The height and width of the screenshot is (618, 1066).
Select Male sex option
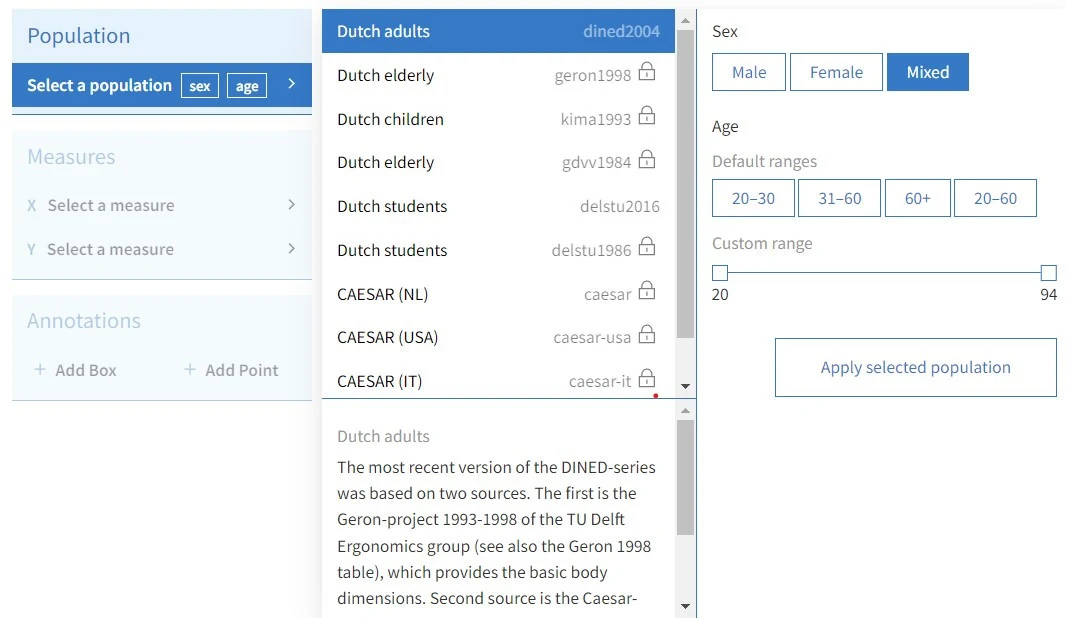click(749, 72)
